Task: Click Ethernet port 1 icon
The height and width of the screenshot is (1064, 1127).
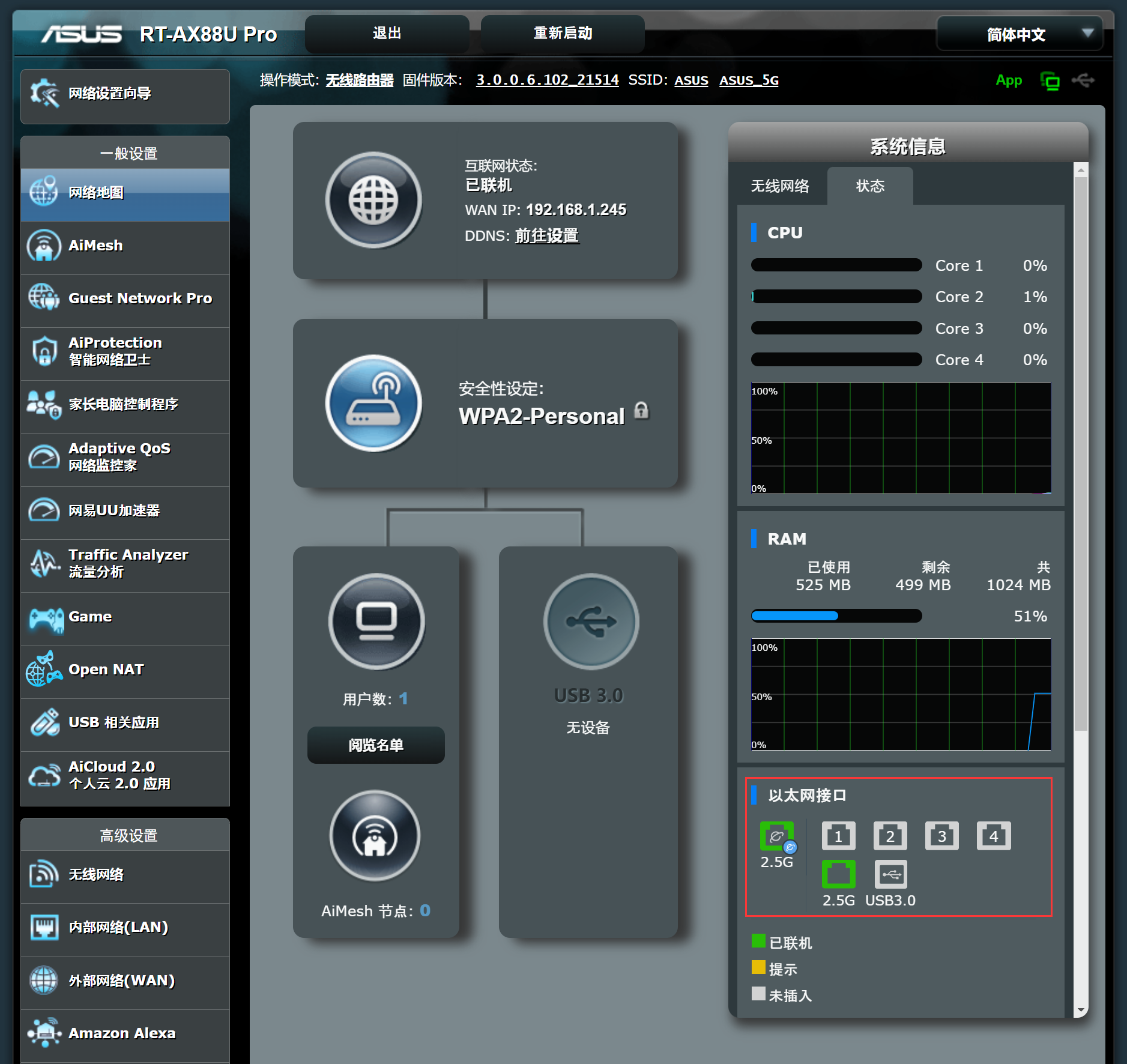Action: [838, 836]
